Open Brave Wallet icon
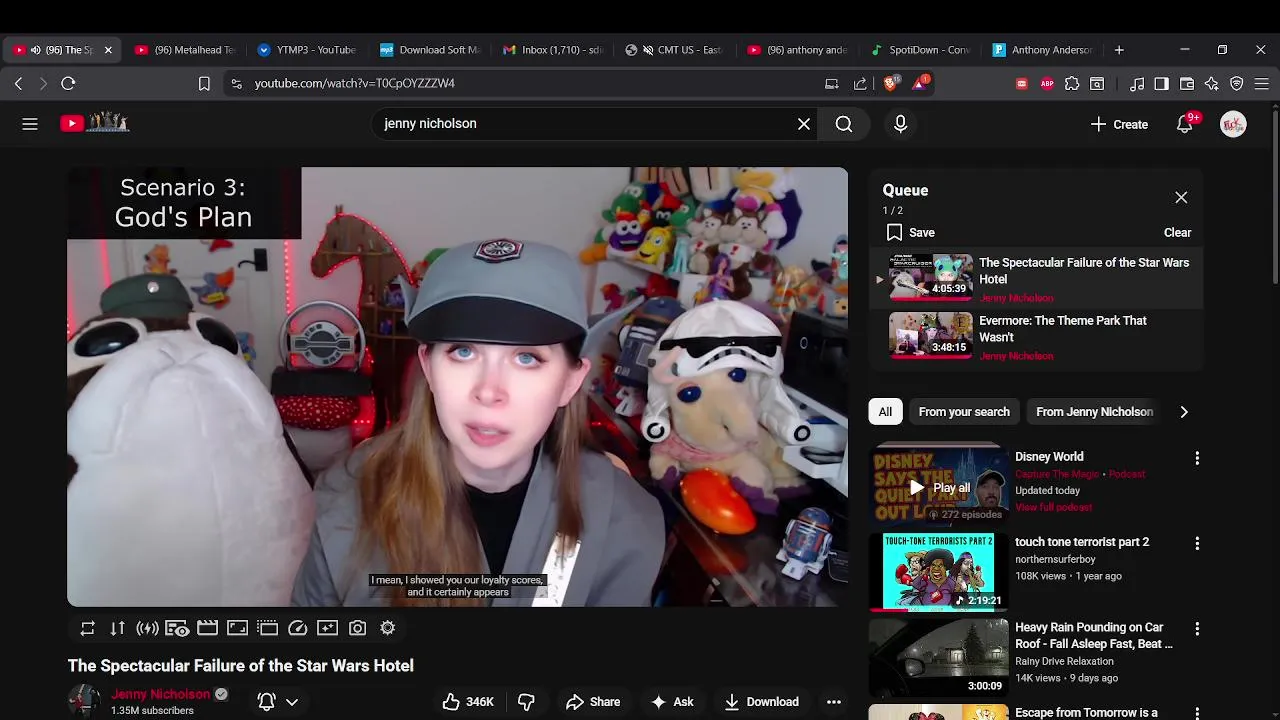 (x=1187, y=84)
